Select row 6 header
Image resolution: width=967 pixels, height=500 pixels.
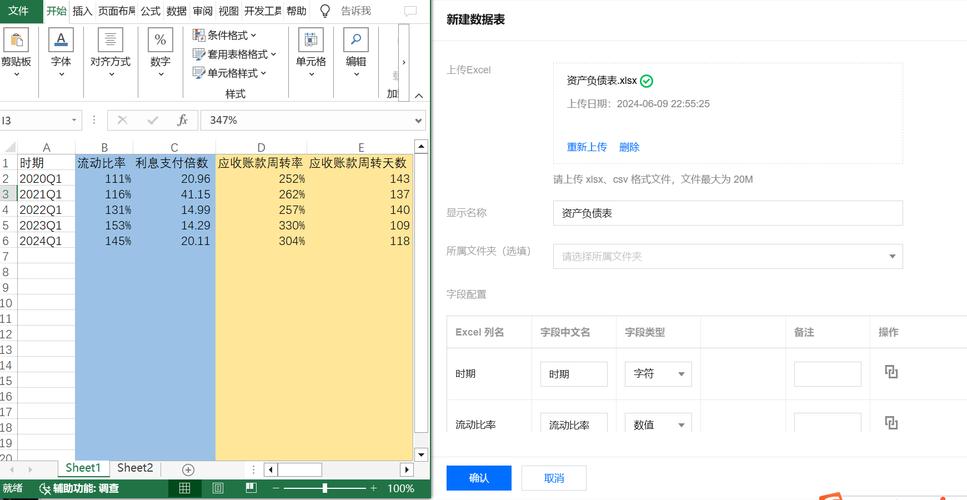[x=7, y=241]
